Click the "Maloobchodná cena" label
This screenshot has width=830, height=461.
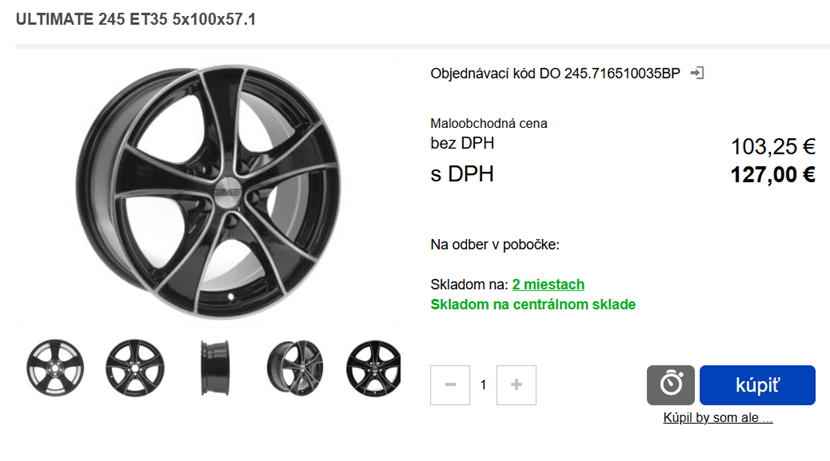[489, 124]
